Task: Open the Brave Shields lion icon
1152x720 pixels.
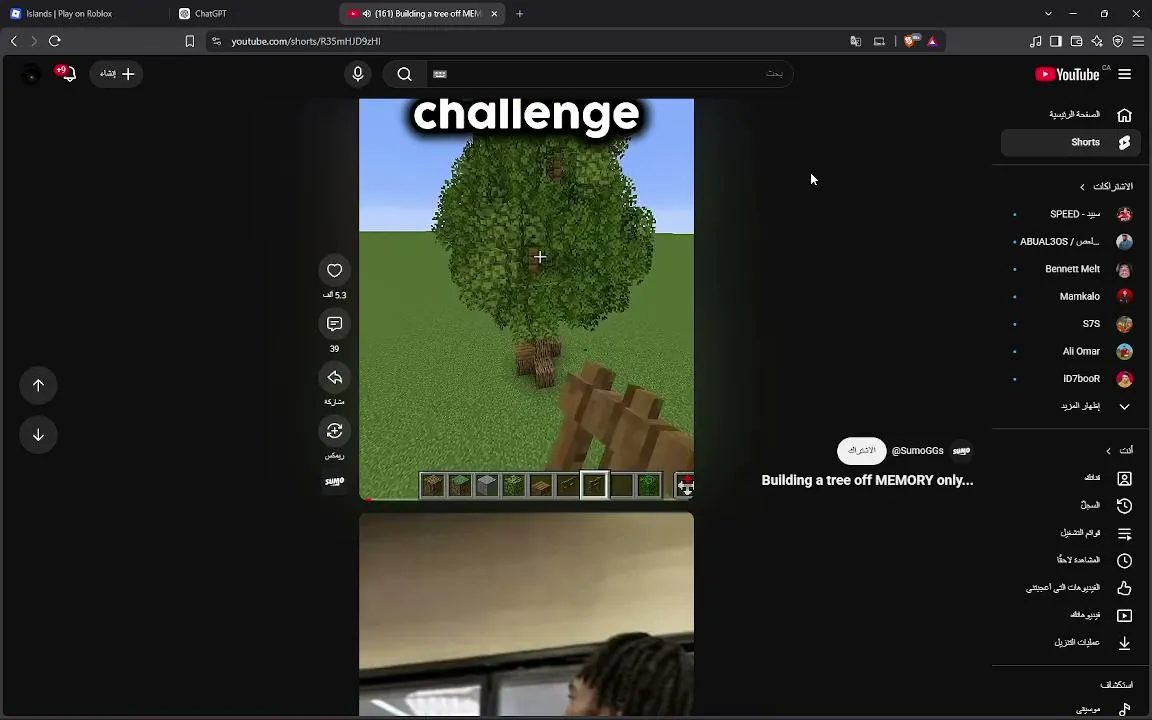Action: (x=911, y=41)
